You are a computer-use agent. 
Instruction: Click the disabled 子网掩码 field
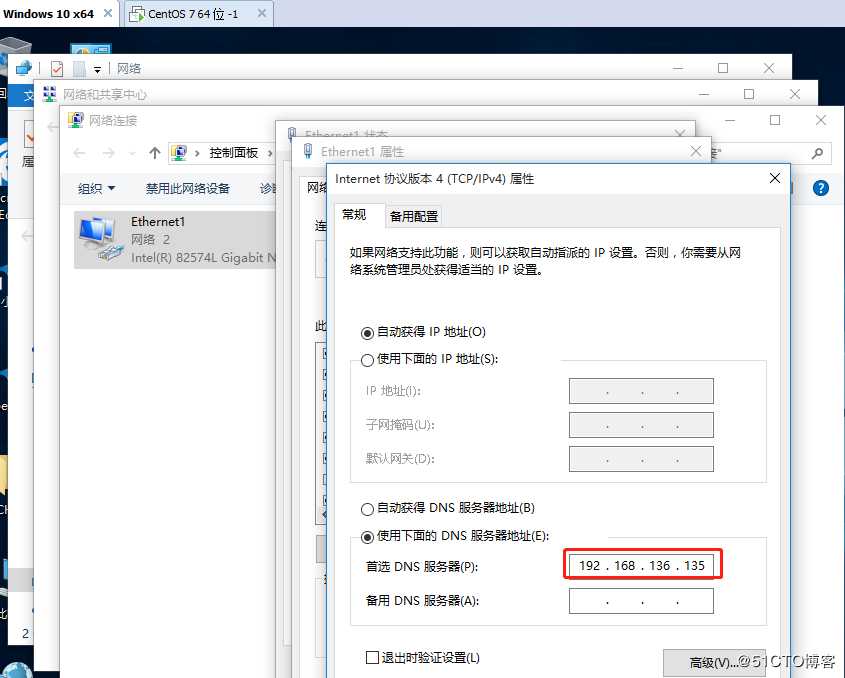click(641, 425)
